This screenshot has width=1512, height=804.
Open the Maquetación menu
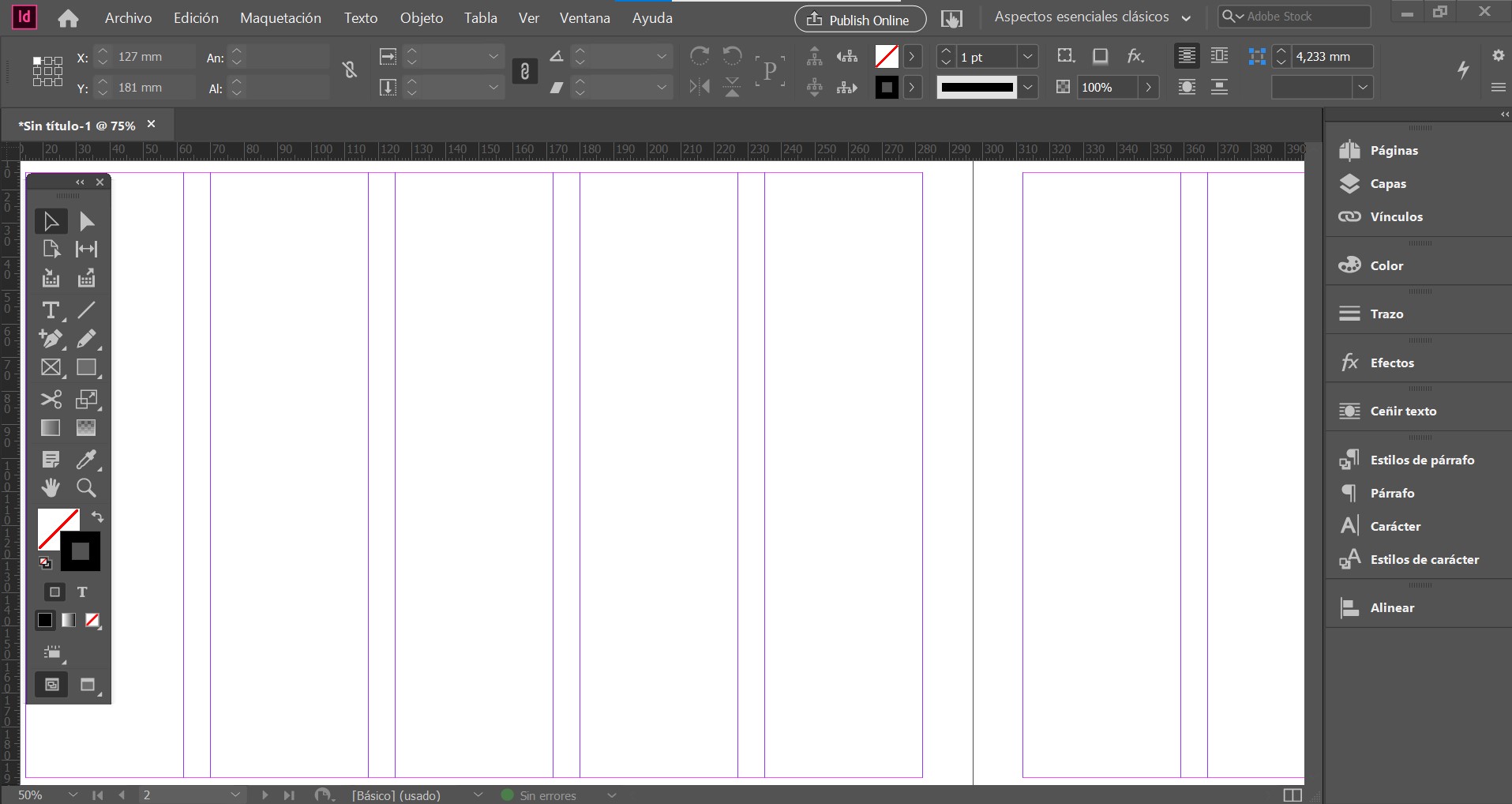pos(280,17)
